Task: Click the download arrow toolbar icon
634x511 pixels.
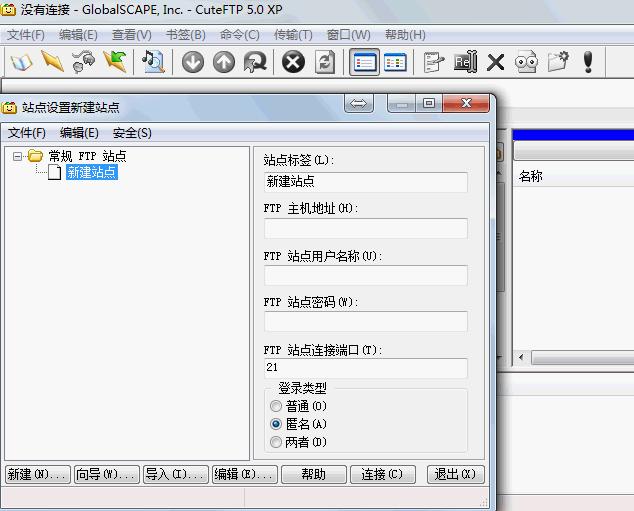Action: tap(193, 62)
